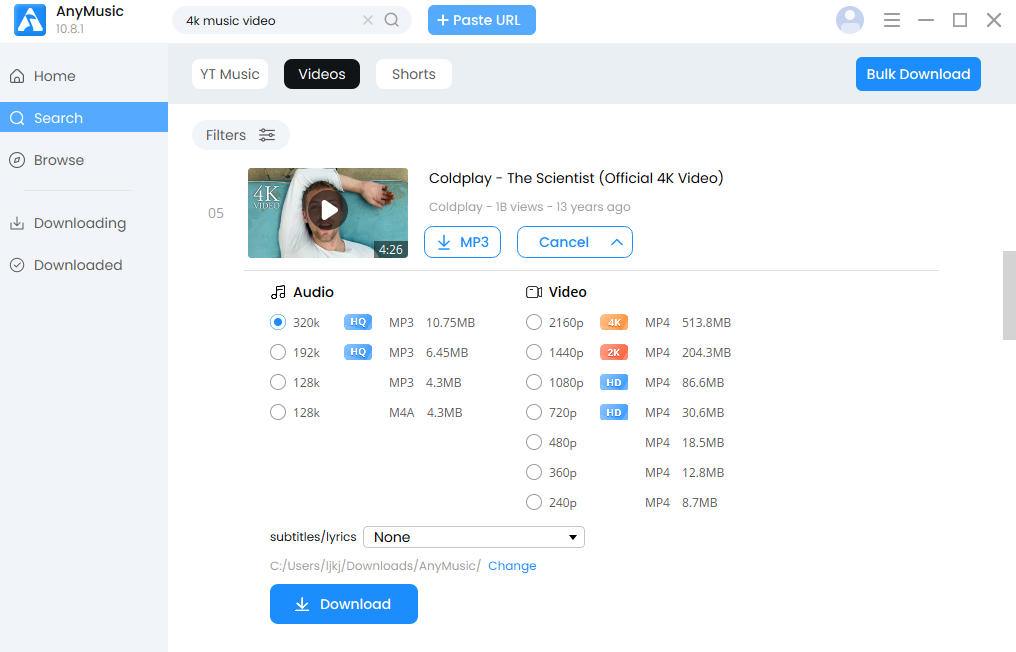Select 128k MP3 audio option
Viewport: 1016px width, 652px height.
click(278, 382)
